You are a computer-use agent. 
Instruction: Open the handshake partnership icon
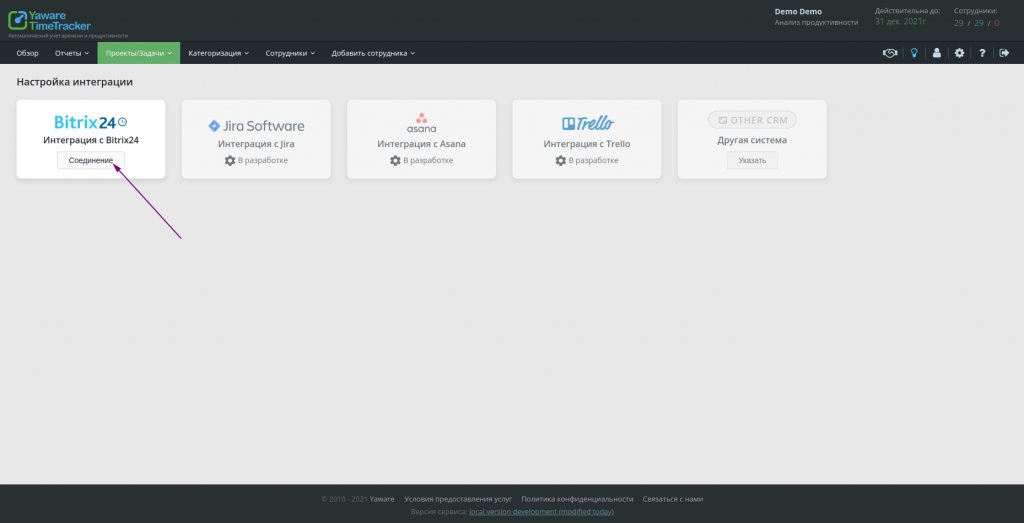(889, 53)
